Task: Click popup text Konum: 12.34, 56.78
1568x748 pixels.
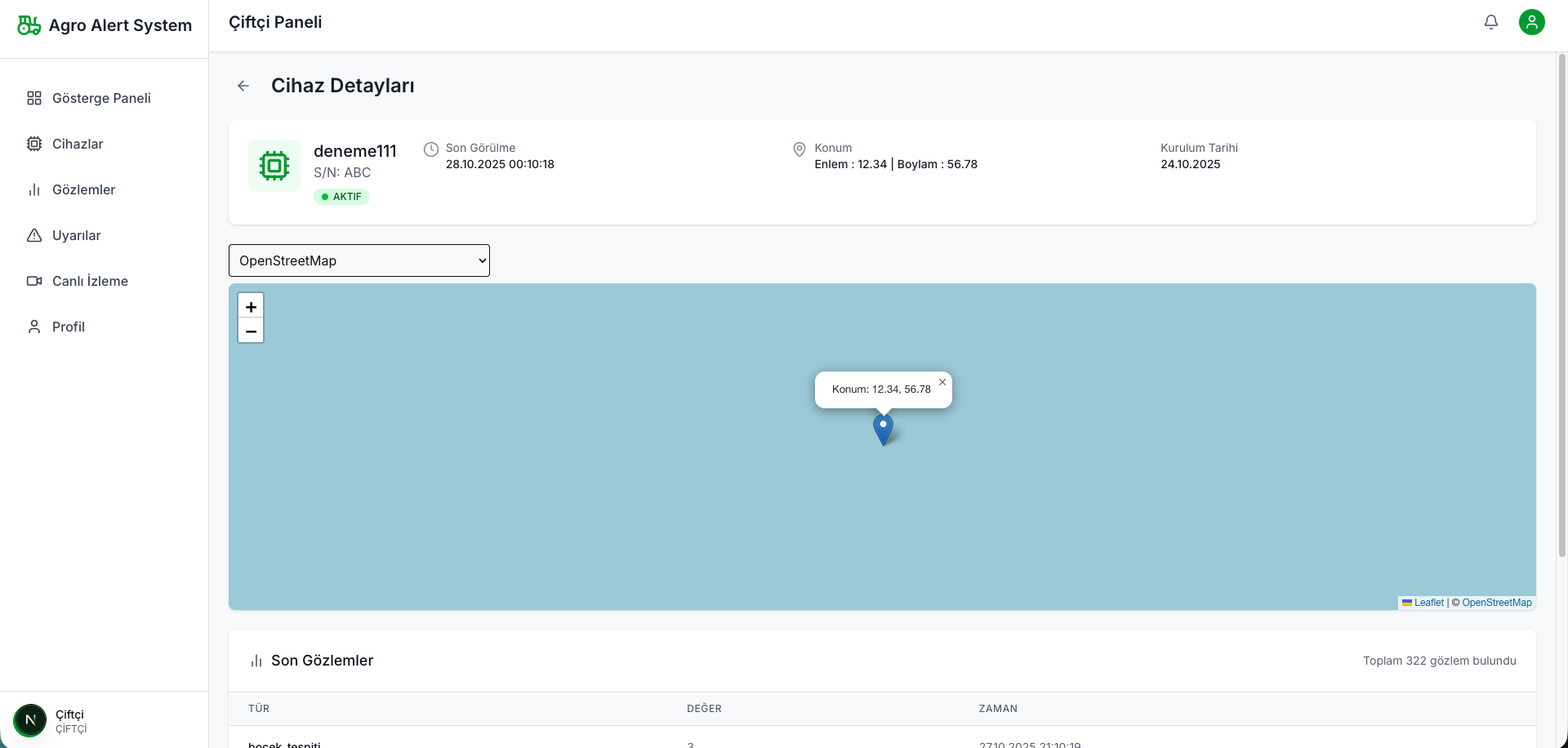Action: [x=881, y=390]
